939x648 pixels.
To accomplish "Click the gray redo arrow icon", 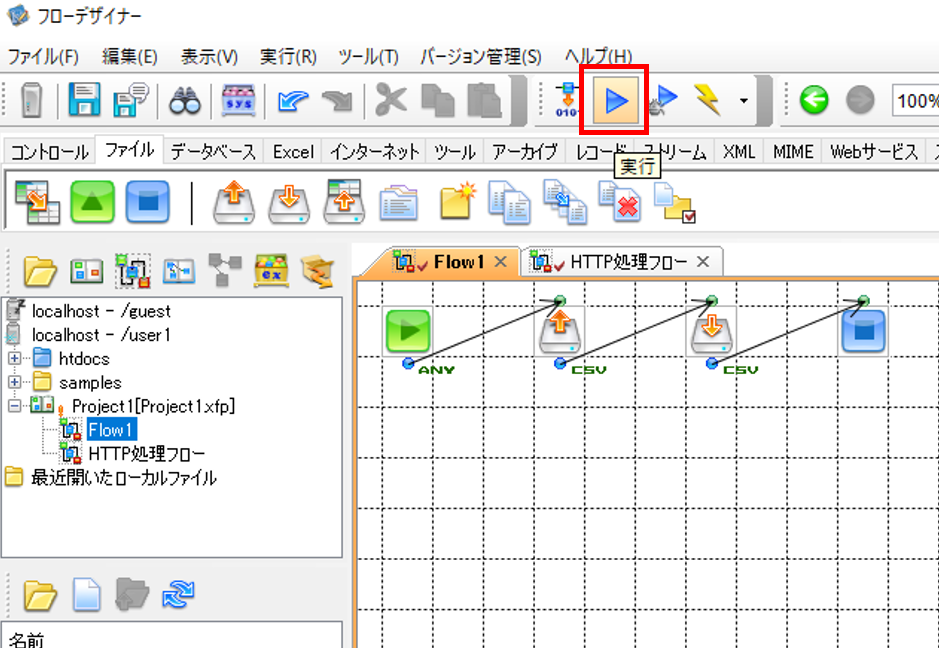I will 337,101.
